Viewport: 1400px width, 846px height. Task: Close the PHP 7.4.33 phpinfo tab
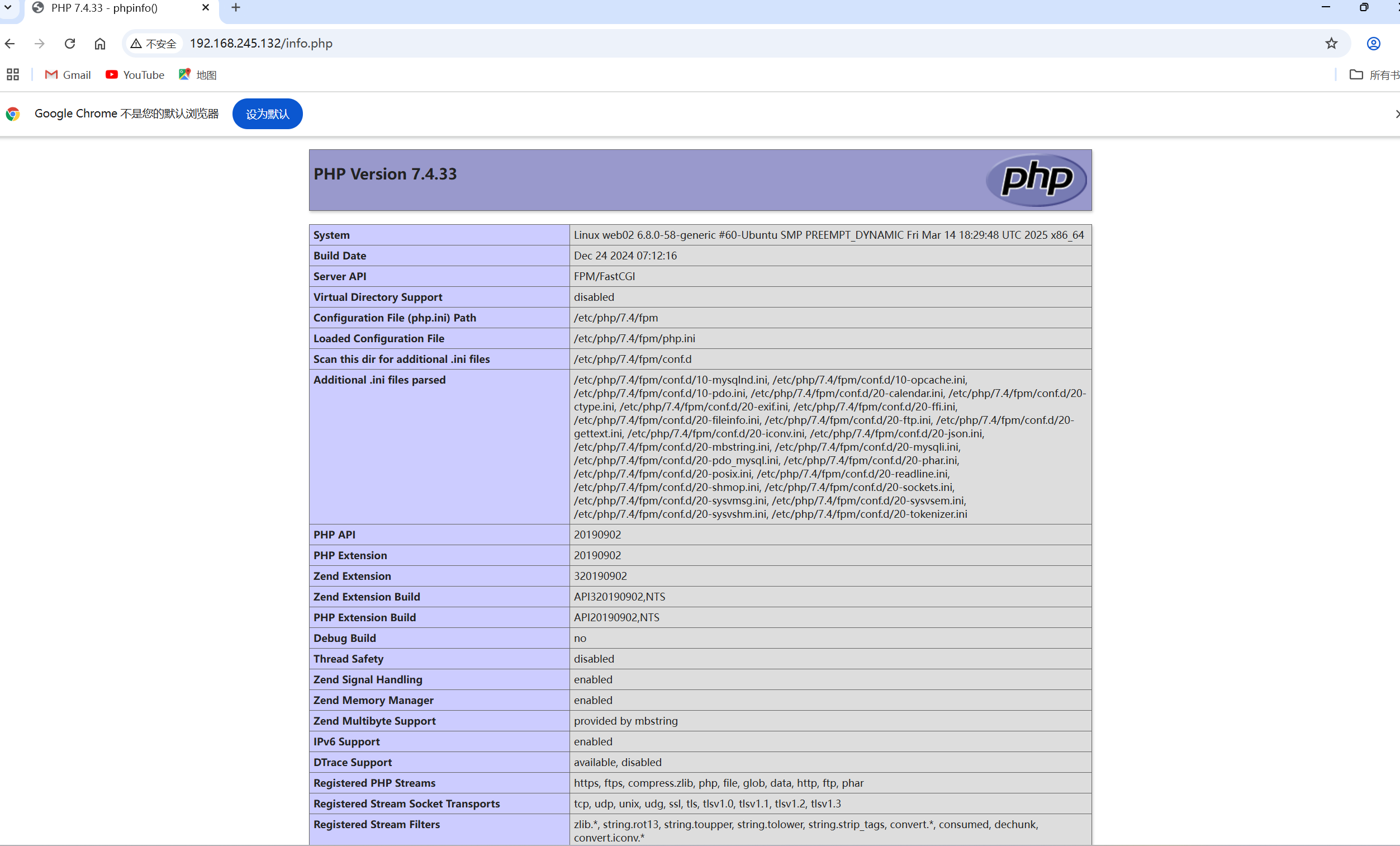pos(205,7)
